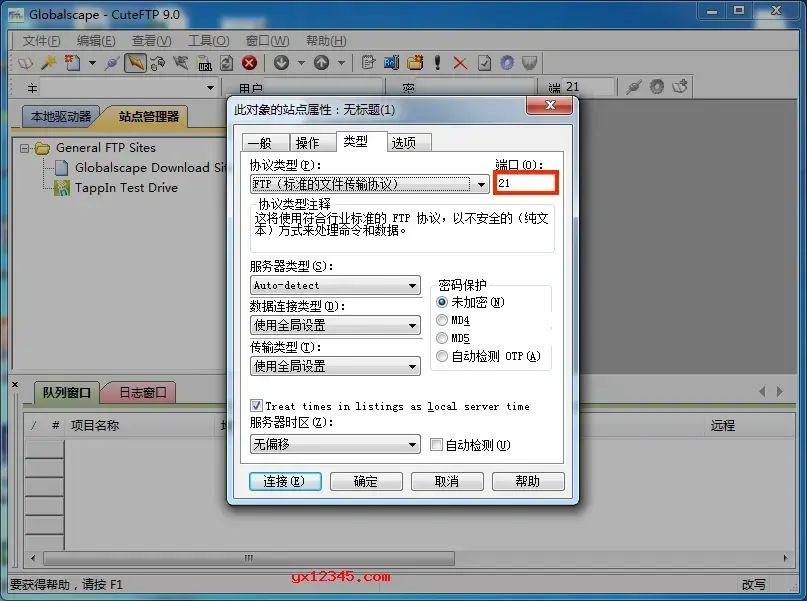Screen dimensions: 807x601
Task: Click the Reconnect toolbar icon
Action: (x=157, y=63)
